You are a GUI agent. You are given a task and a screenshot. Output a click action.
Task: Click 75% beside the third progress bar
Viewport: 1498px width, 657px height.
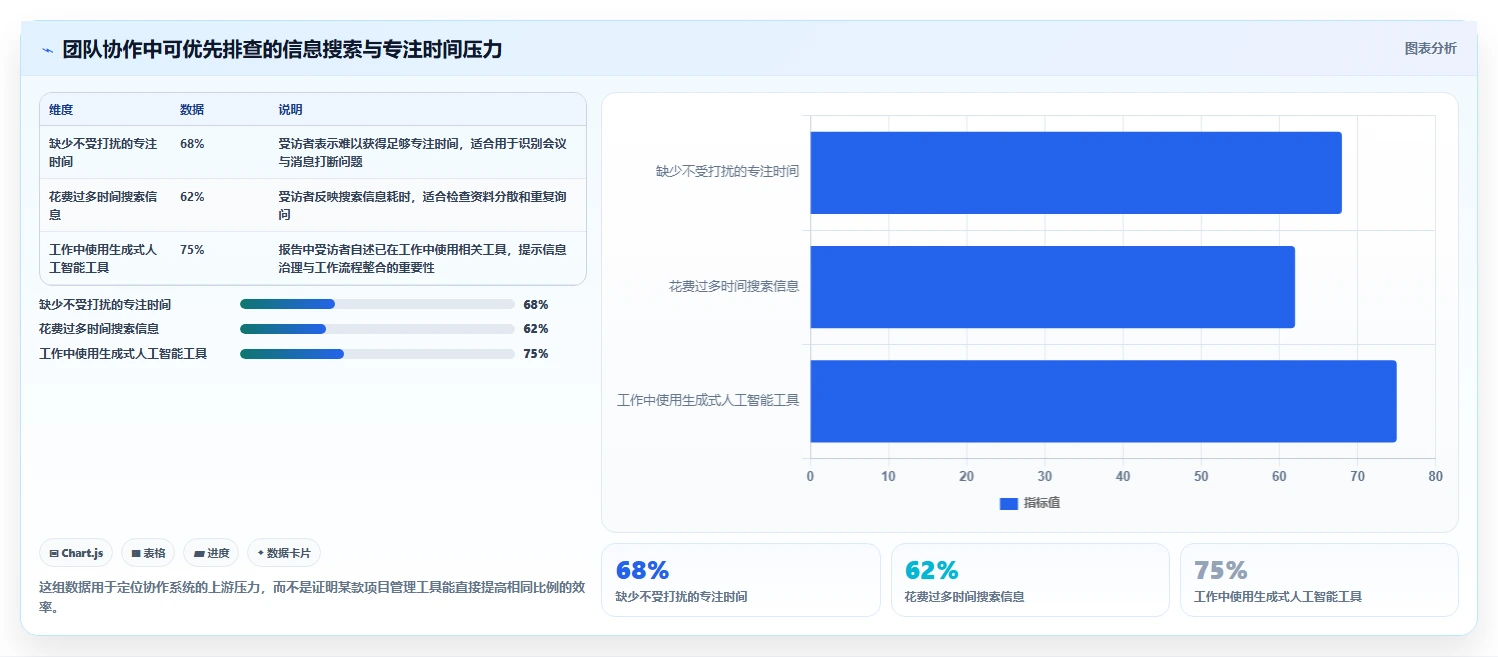(536, 354)
